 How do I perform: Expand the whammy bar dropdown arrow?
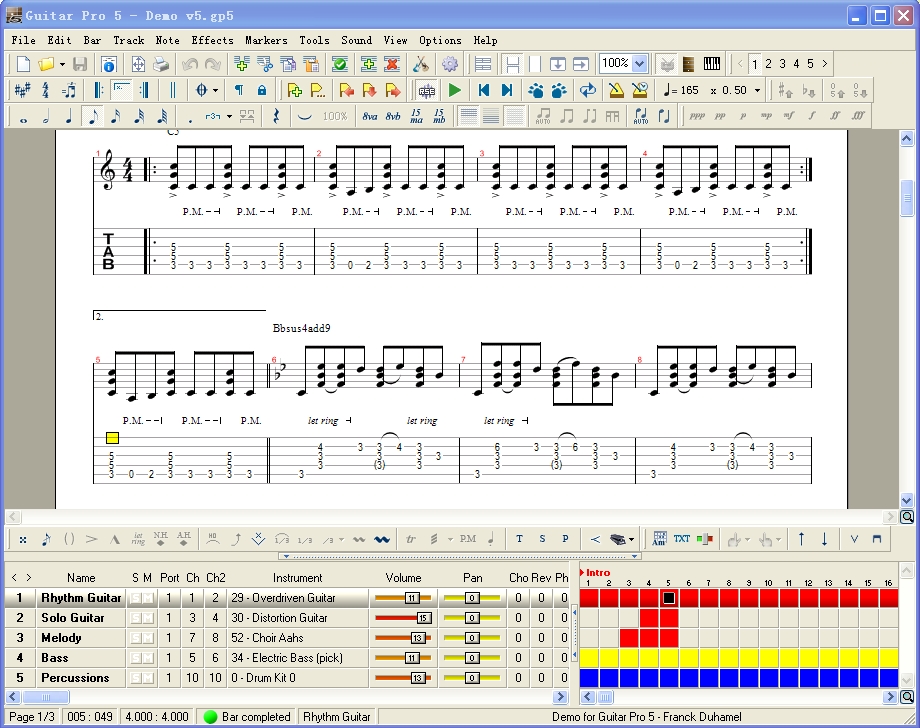coord(631,539)
